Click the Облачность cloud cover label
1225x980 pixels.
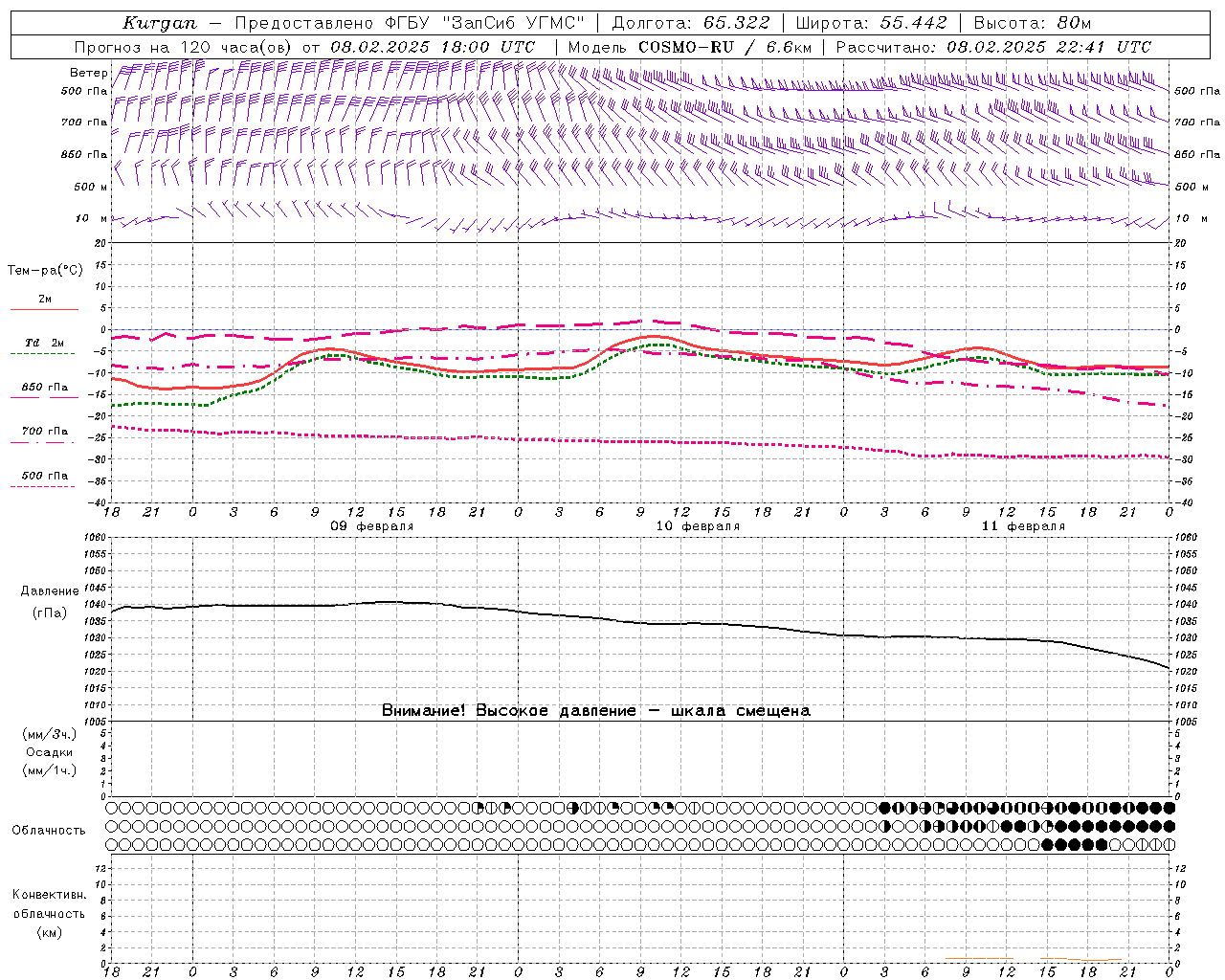[49, 830]
